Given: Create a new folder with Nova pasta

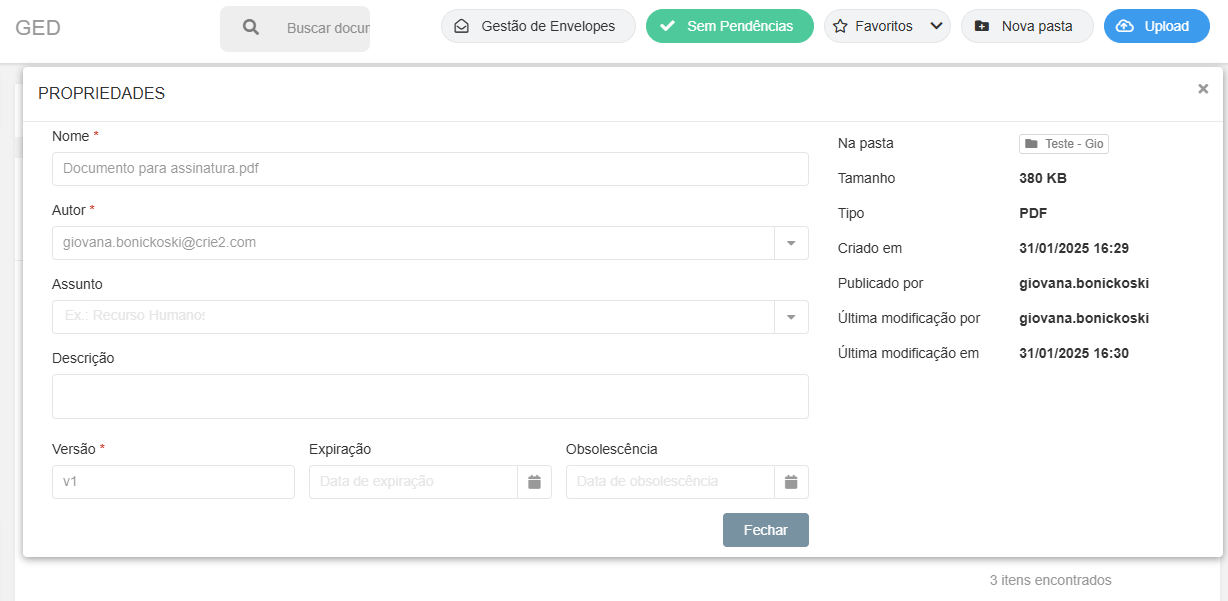Looking at the screenshot, I should 1027,26.
